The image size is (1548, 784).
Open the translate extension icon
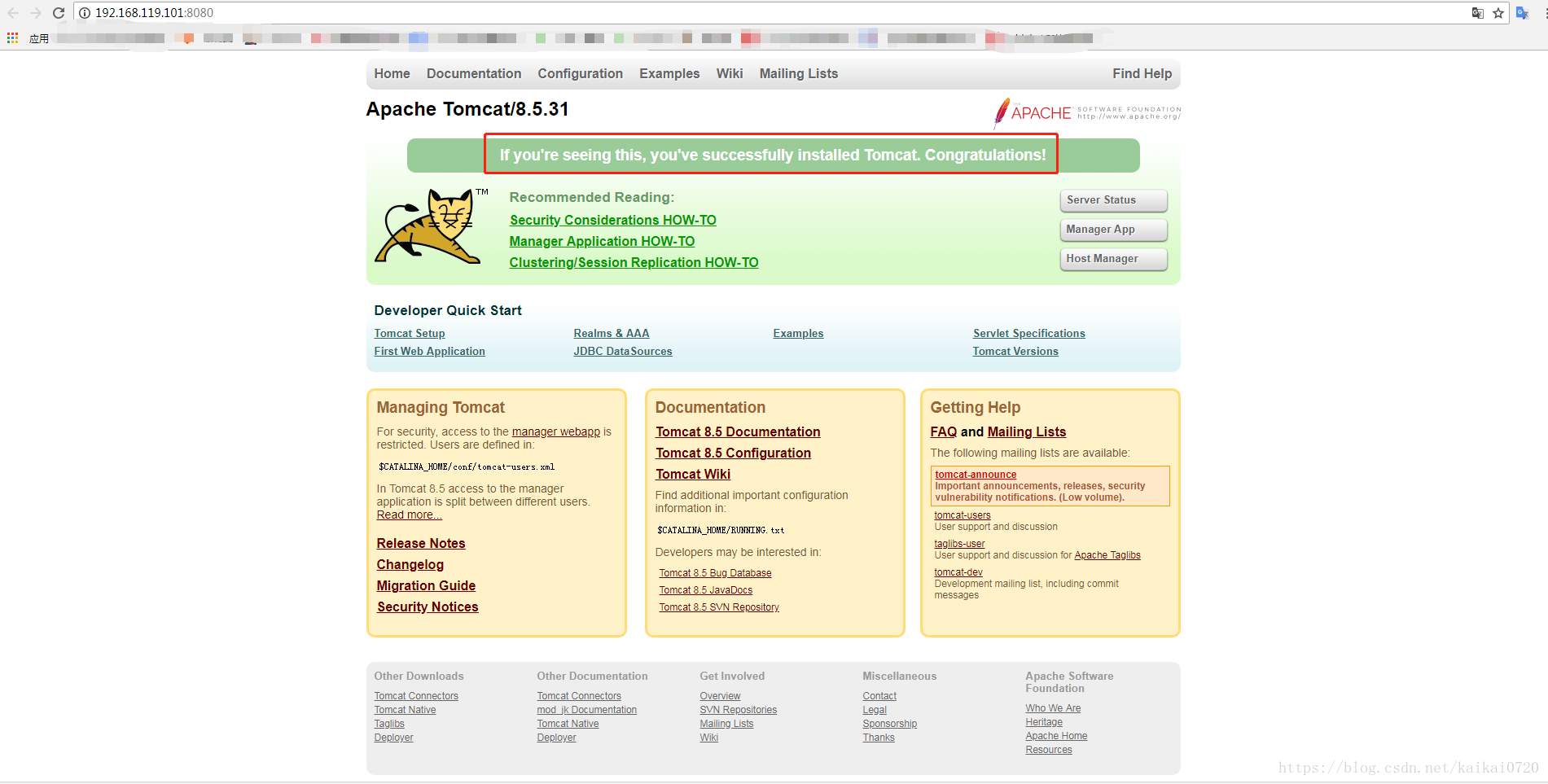1522,13
